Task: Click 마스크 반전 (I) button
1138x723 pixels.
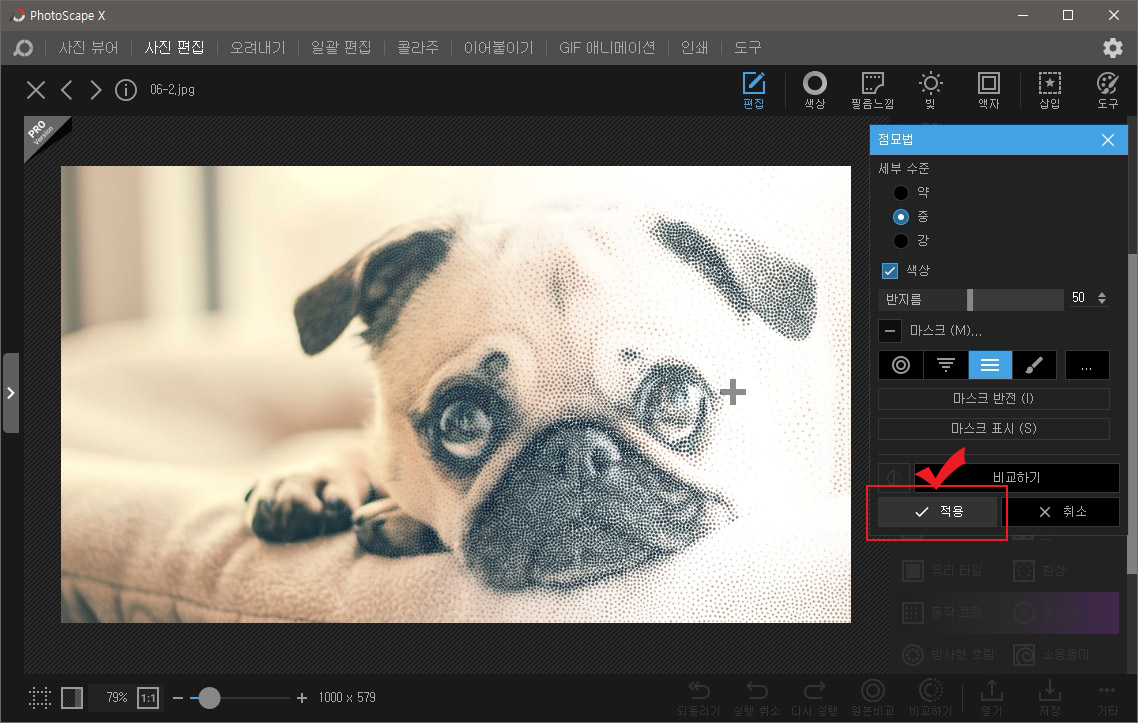Action: coord(994,399)
